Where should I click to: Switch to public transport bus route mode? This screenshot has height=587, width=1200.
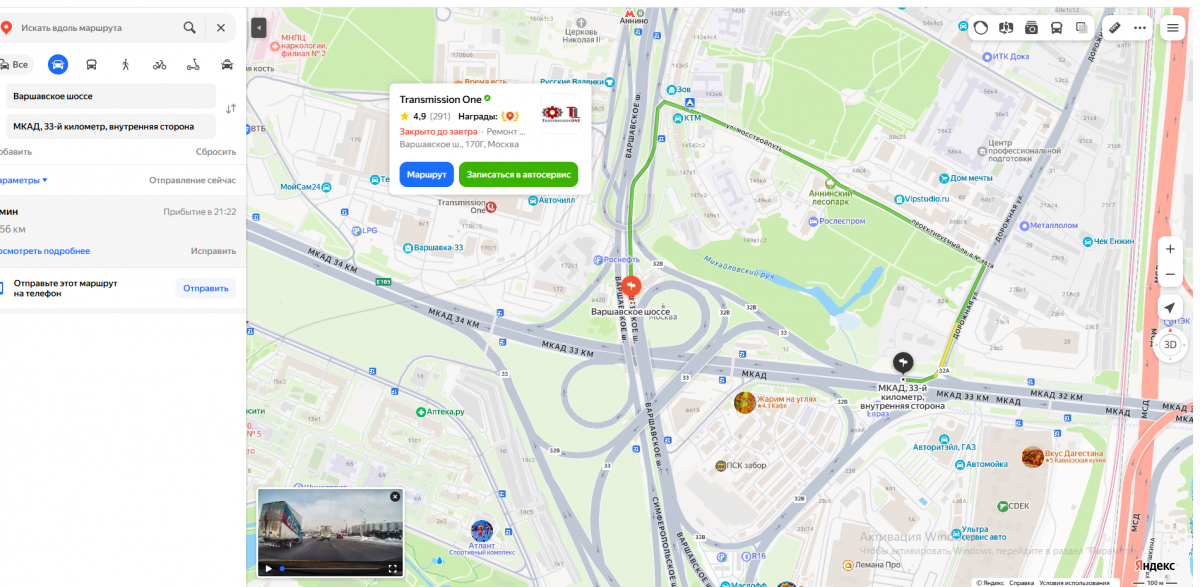[92, 64]
